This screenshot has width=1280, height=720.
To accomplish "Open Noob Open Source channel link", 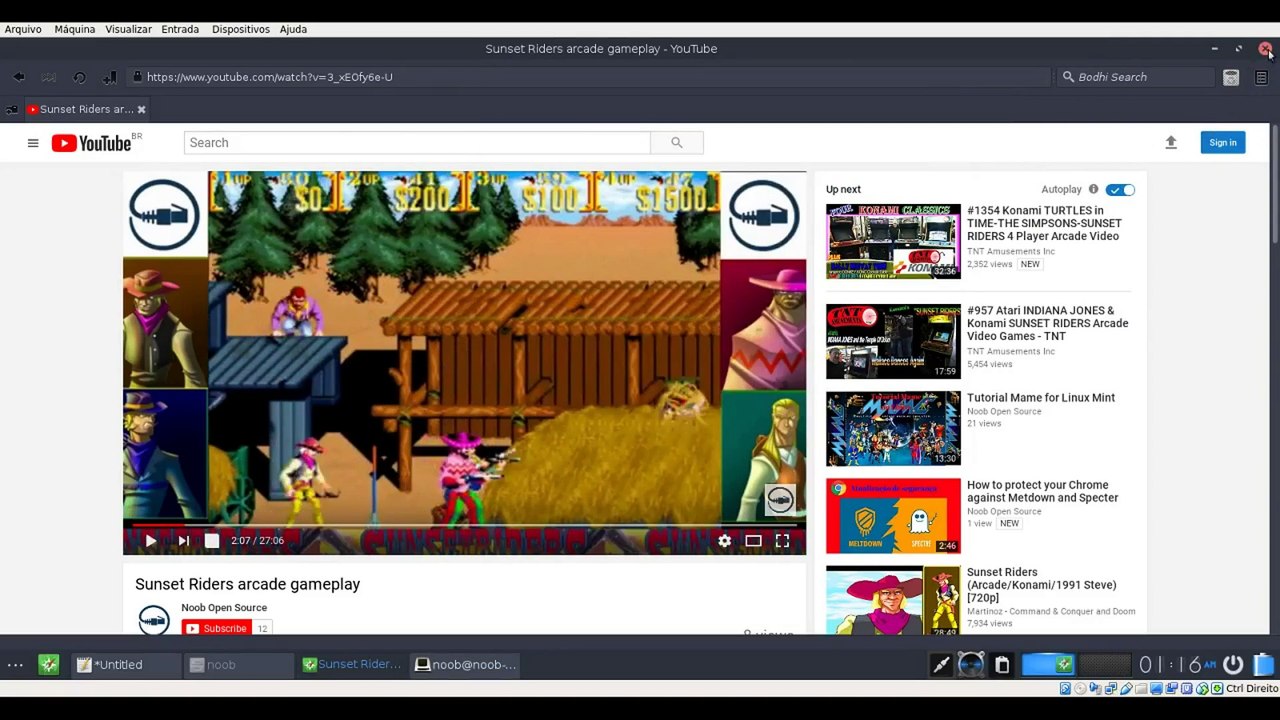I will click(224, 608).
